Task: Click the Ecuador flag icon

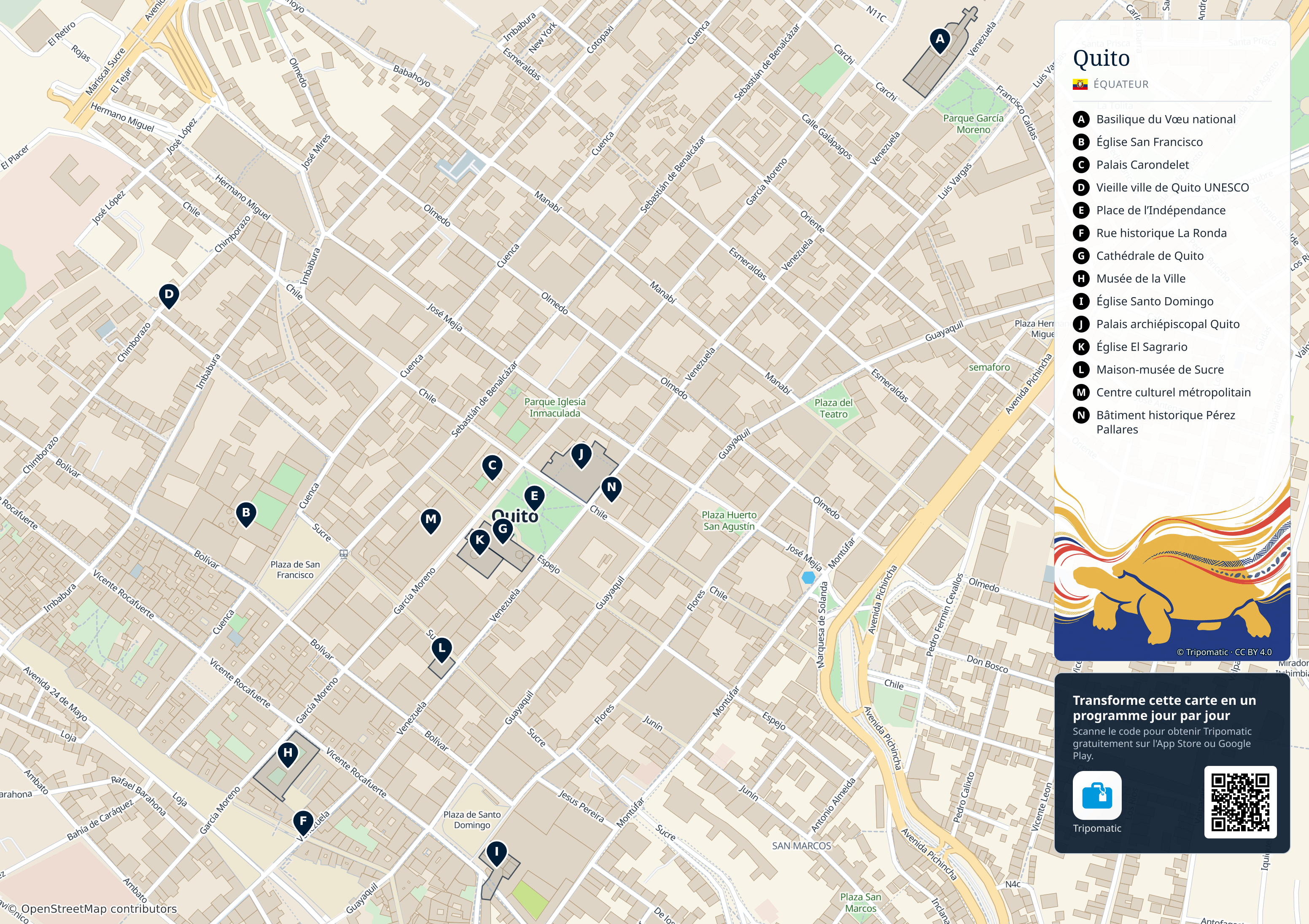Action: [1080, 84]
